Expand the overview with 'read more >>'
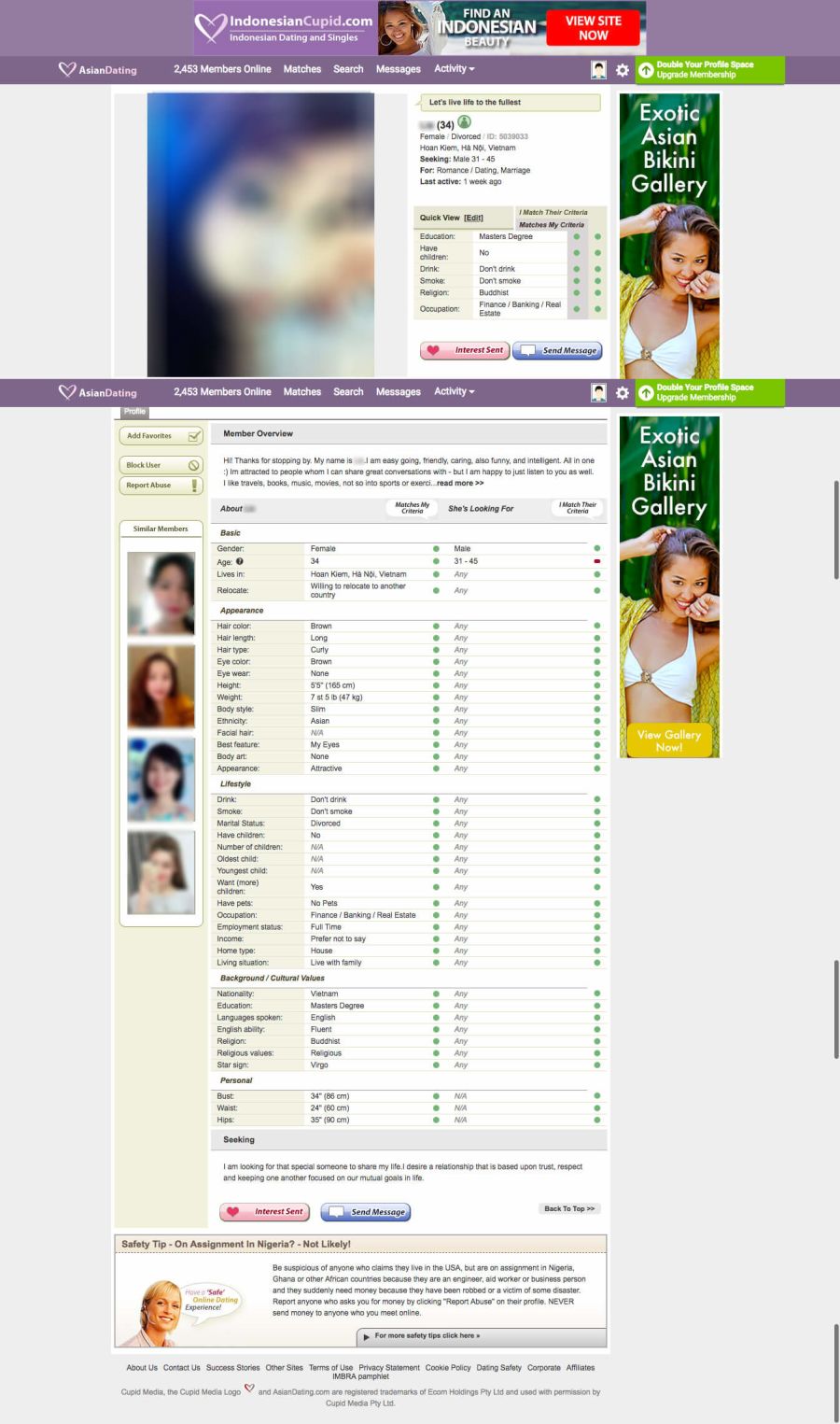Viewport: 840px width, 1424px height. coord(460,484)
